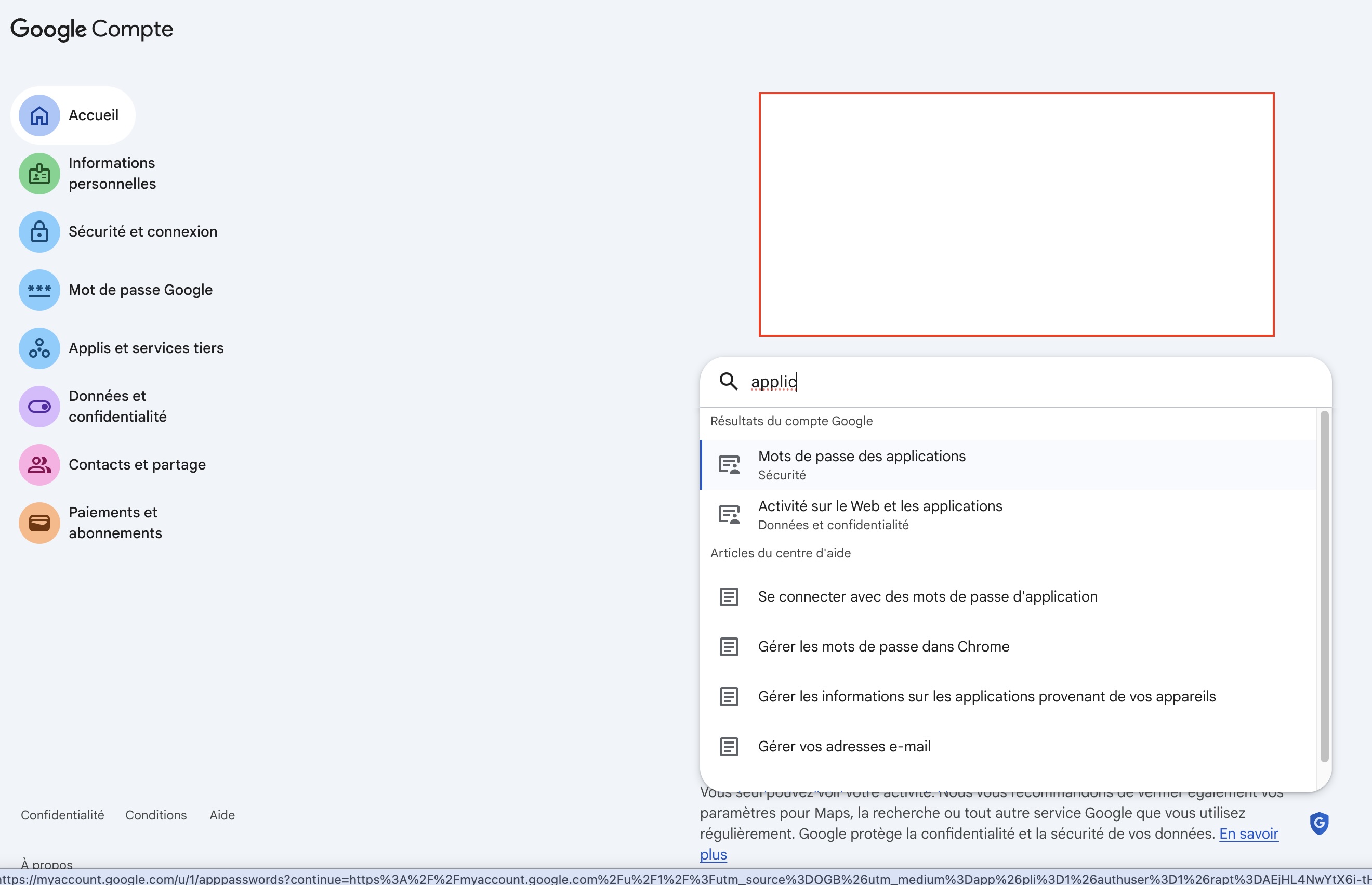Viewport: 1372px width, 885px height.
Task: Click the En savoir plus link
Action: coord(1249,834)
